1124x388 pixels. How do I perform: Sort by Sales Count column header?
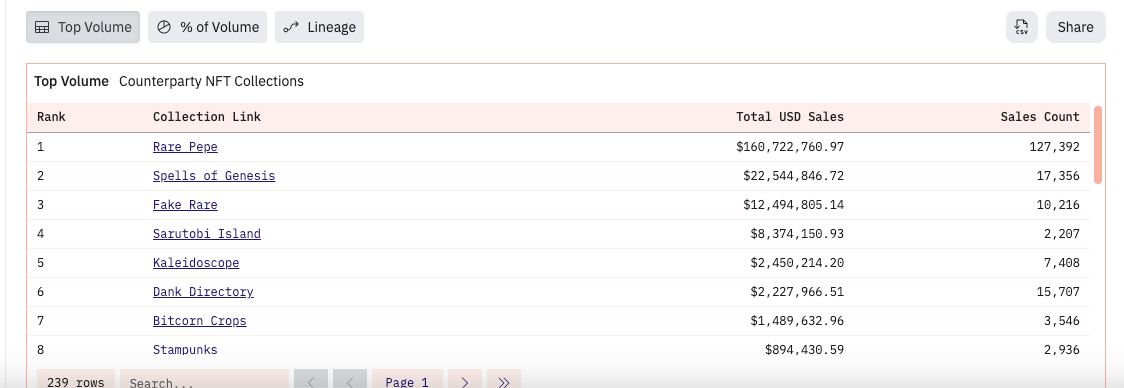1039,117
